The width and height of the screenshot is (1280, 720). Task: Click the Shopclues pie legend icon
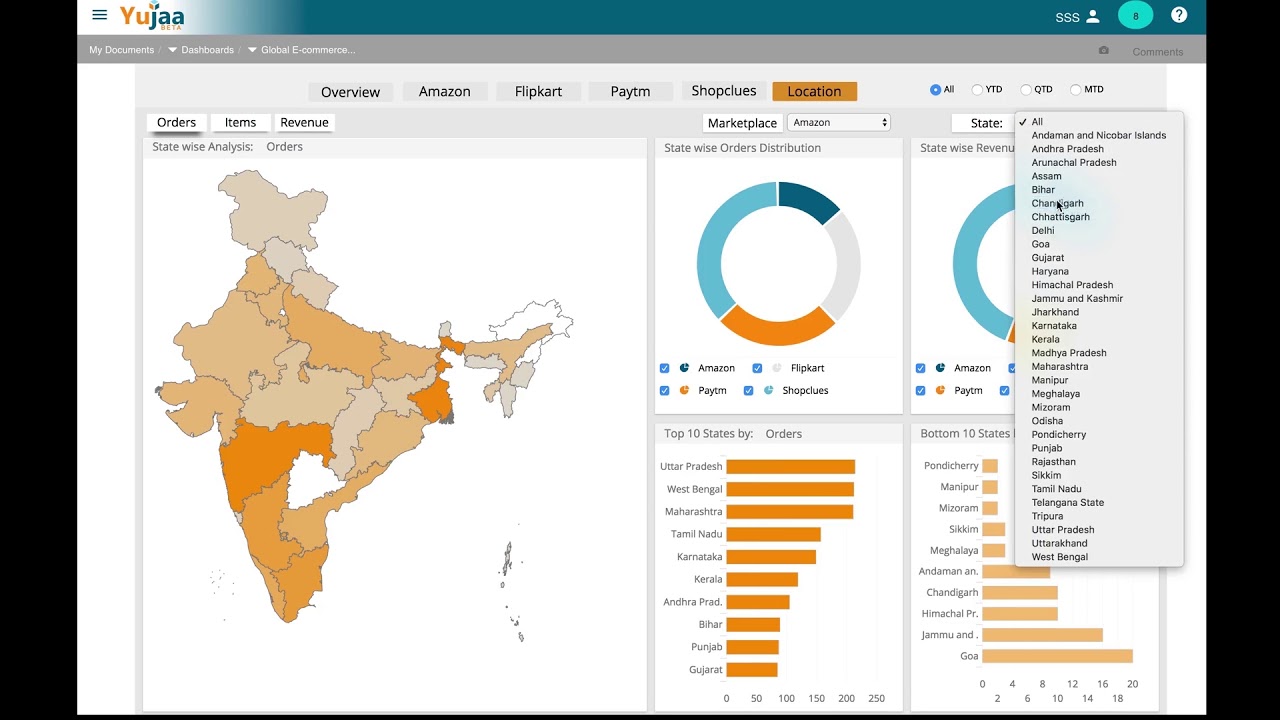769,390
